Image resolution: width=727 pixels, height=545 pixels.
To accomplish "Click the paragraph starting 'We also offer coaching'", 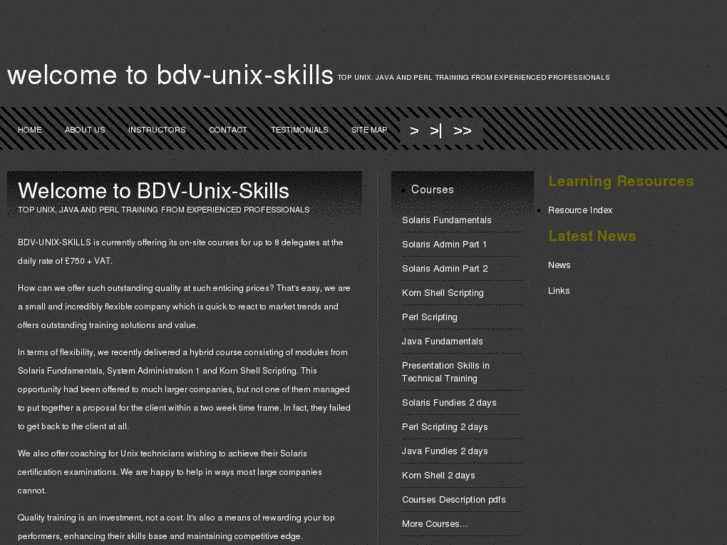I will click(x=170, y=472).
